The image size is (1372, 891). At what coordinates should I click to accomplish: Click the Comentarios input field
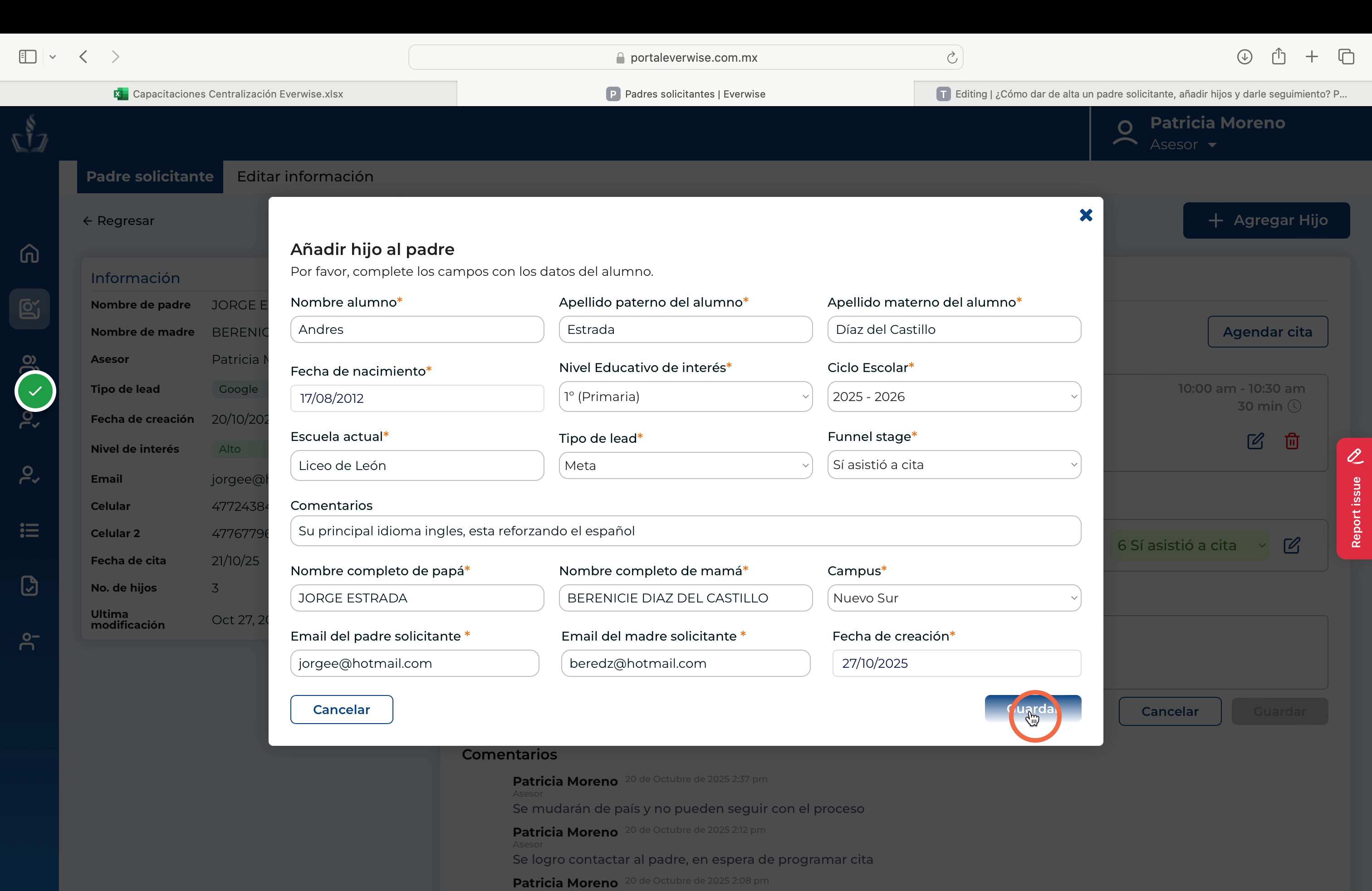686,531
